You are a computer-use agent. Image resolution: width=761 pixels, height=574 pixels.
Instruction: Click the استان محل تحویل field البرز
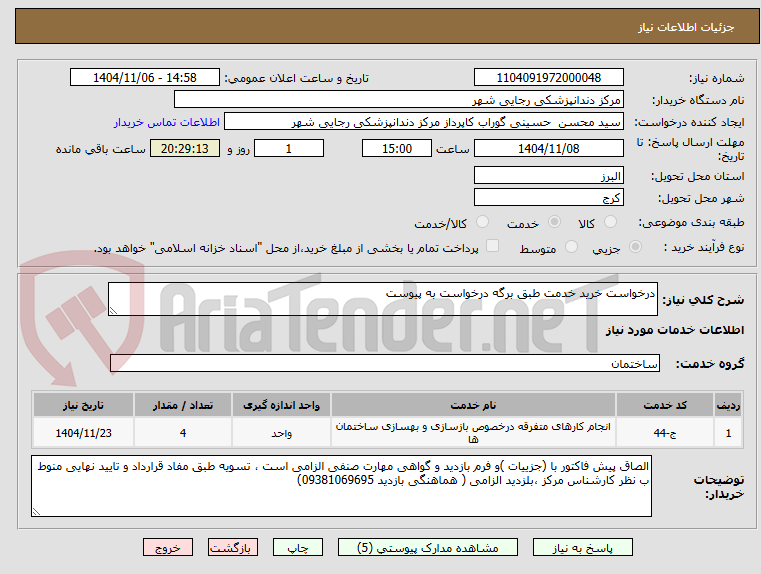click(x=548, y=176)
